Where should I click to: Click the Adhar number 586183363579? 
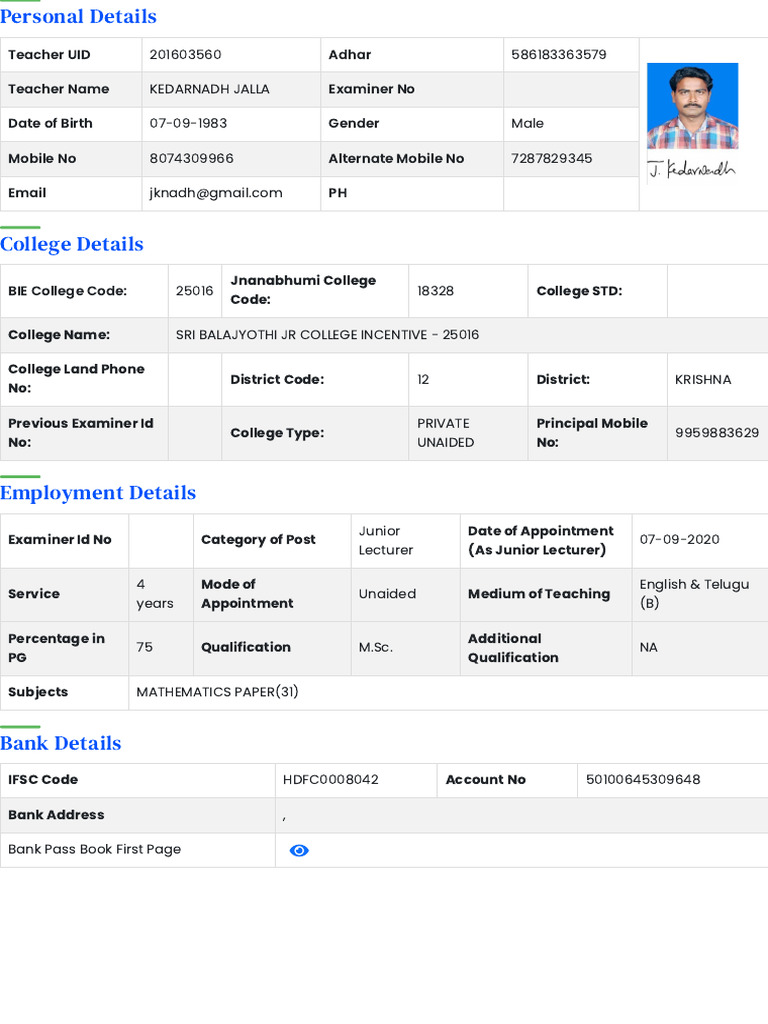click(x=559, y=55)
